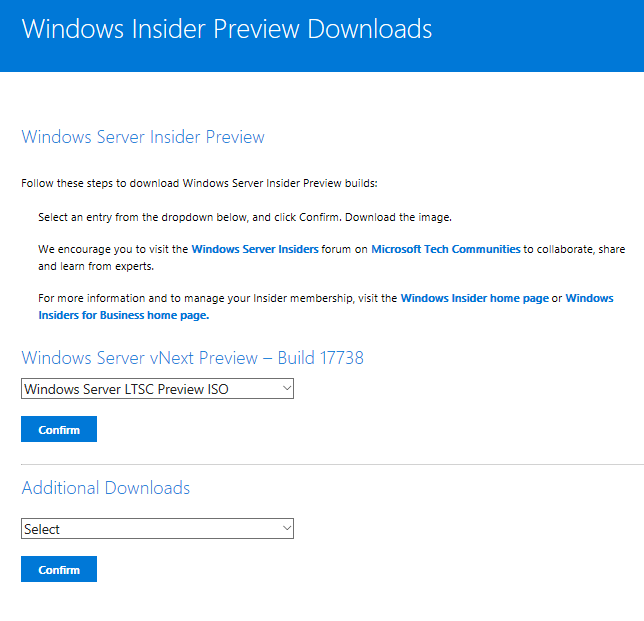This screenshot has height=621, width=644.
Task: Open the Windows Server LTSC Preview ISO dropdown
Action: pos(157,389)
